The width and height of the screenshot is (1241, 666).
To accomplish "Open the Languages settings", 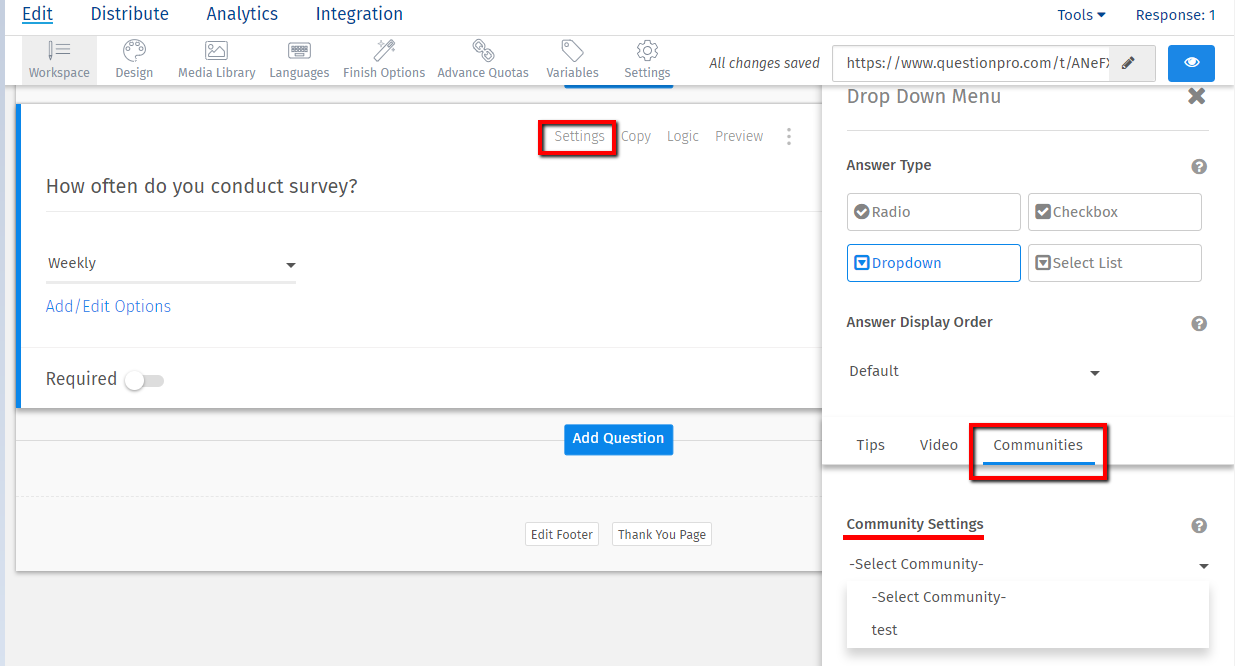I will click(299, 60).
